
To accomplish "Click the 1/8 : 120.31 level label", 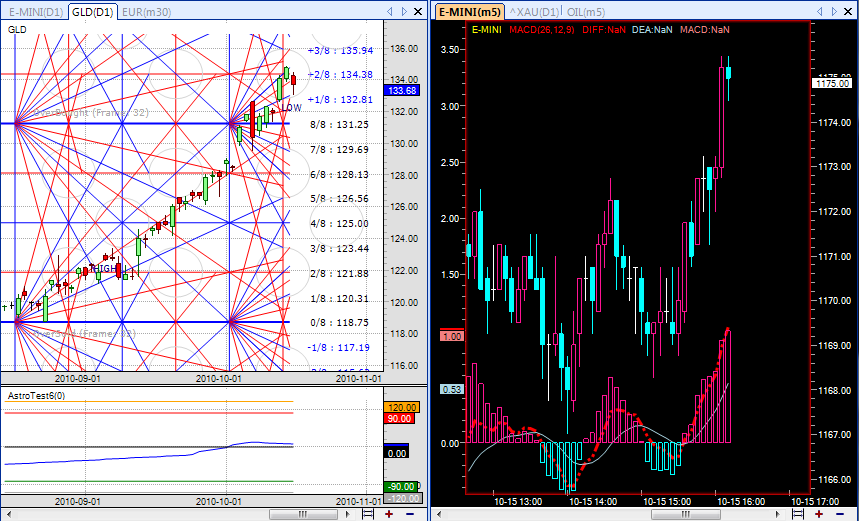I will [x=340, y=299].
